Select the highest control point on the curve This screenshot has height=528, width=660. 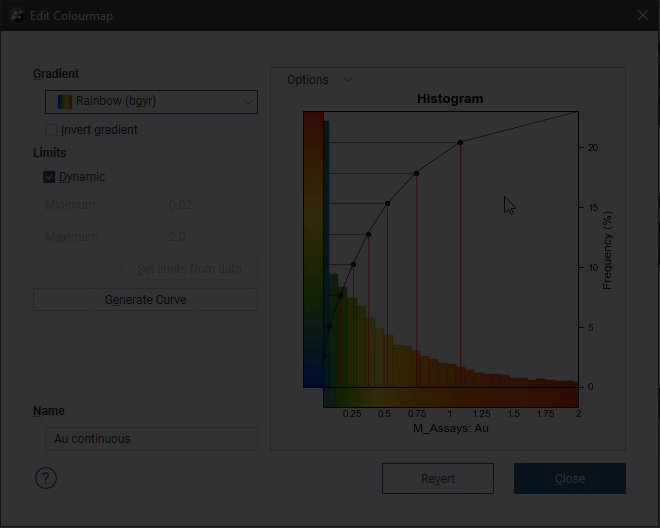coord(460,143)
